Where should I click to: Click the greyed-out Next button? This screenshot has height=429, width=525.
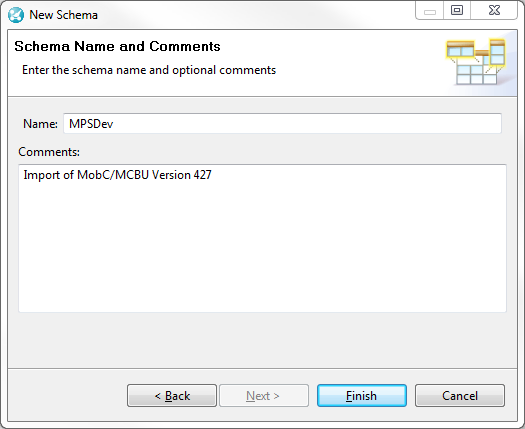click(264, 396)
